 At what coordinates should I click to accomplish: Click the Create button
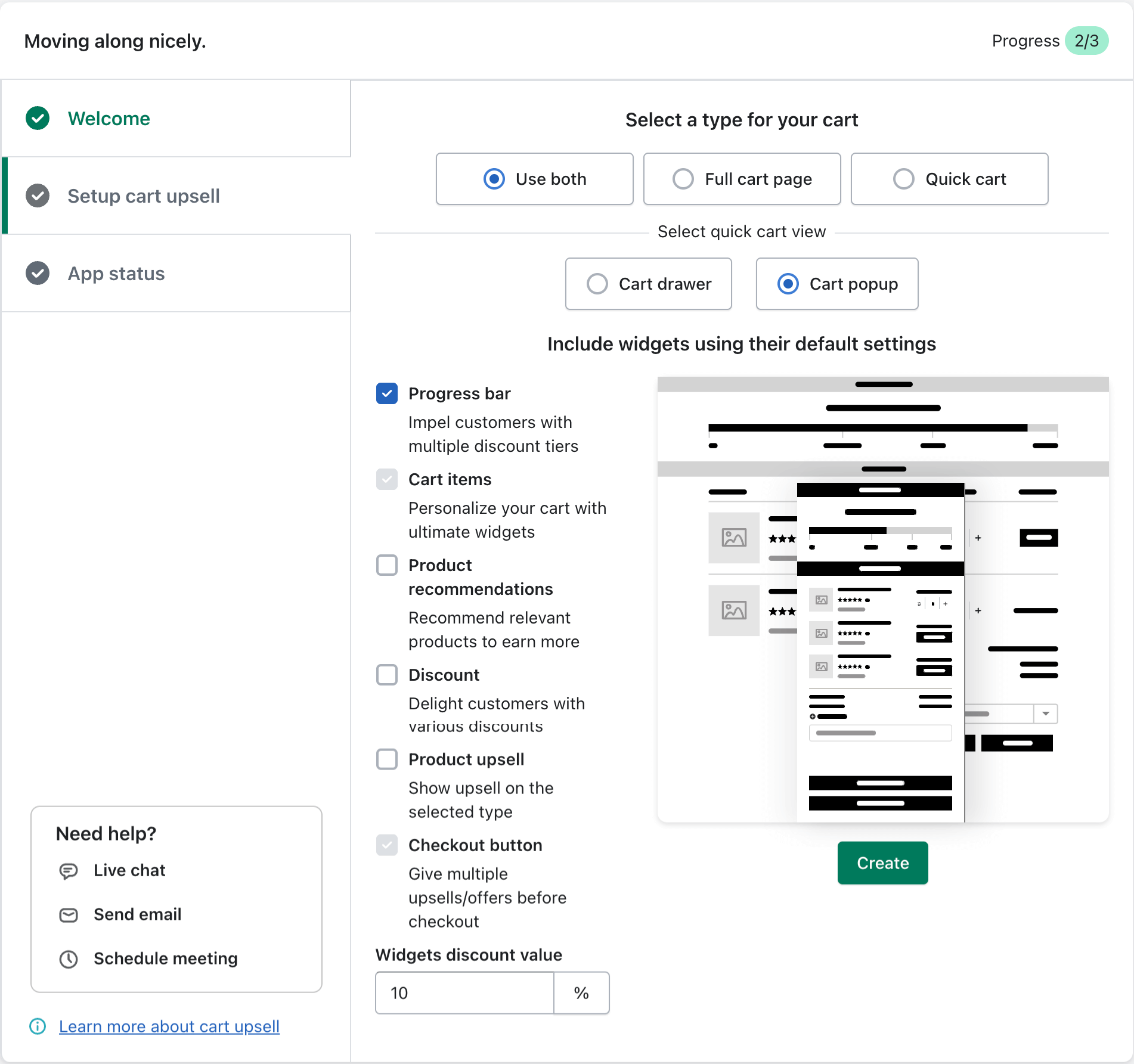pyautogui.click(x=882, y=863)
